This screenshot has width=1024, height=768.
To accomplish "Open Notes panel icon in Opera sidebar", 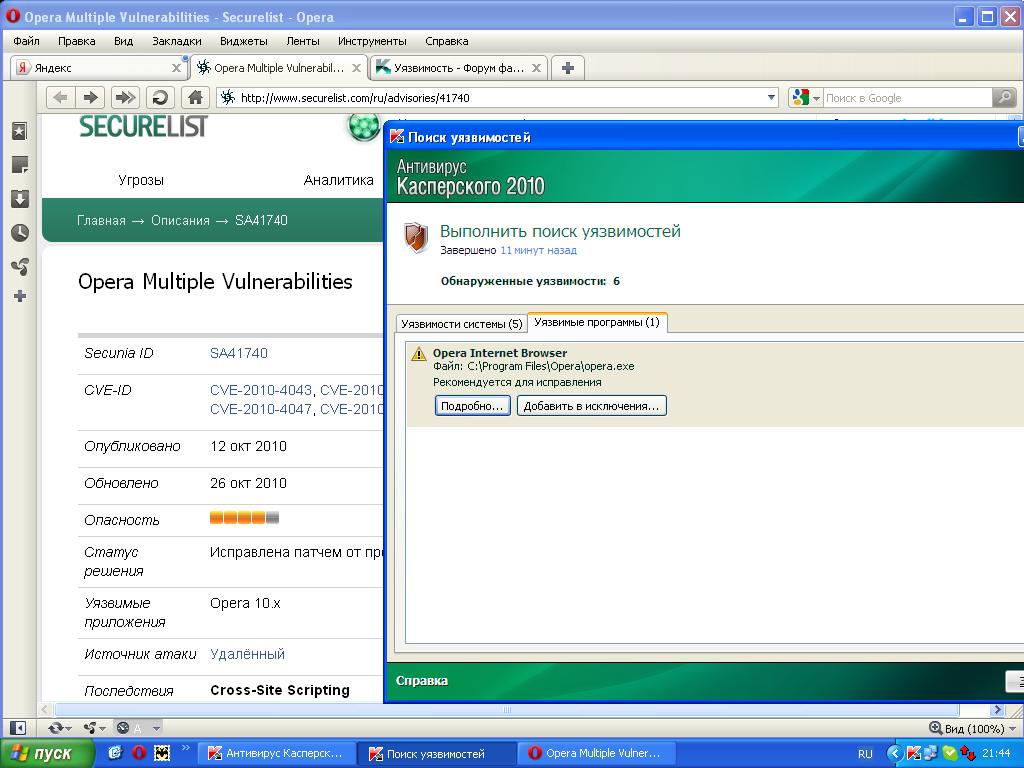I will click(x=20, y=165).
